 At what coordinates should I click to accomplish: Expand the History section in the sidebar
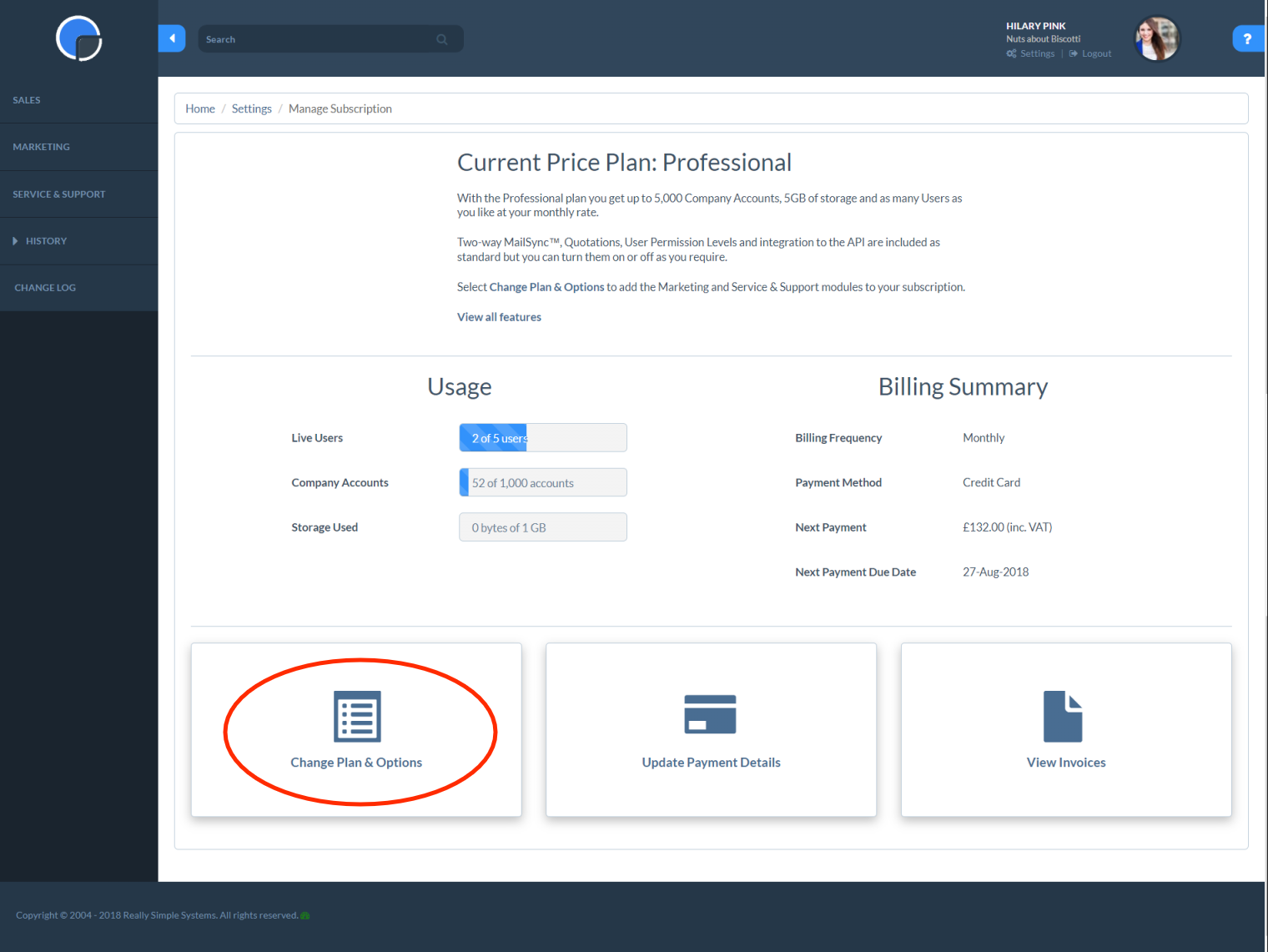coord(46,240)
